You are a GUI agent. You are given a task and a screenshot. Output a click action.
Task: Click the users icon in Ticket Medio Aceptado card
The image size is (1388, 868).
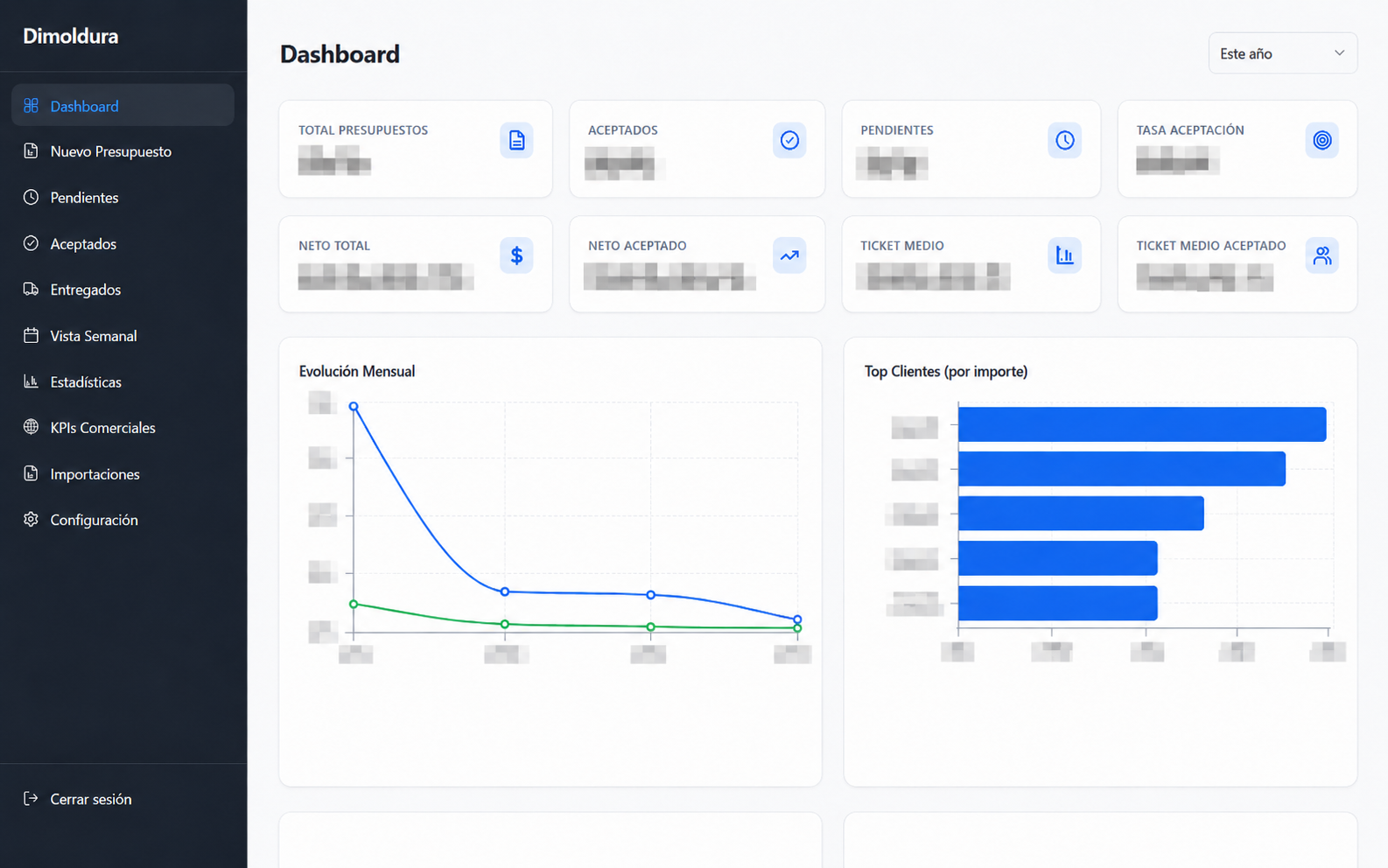(1321, 255)
